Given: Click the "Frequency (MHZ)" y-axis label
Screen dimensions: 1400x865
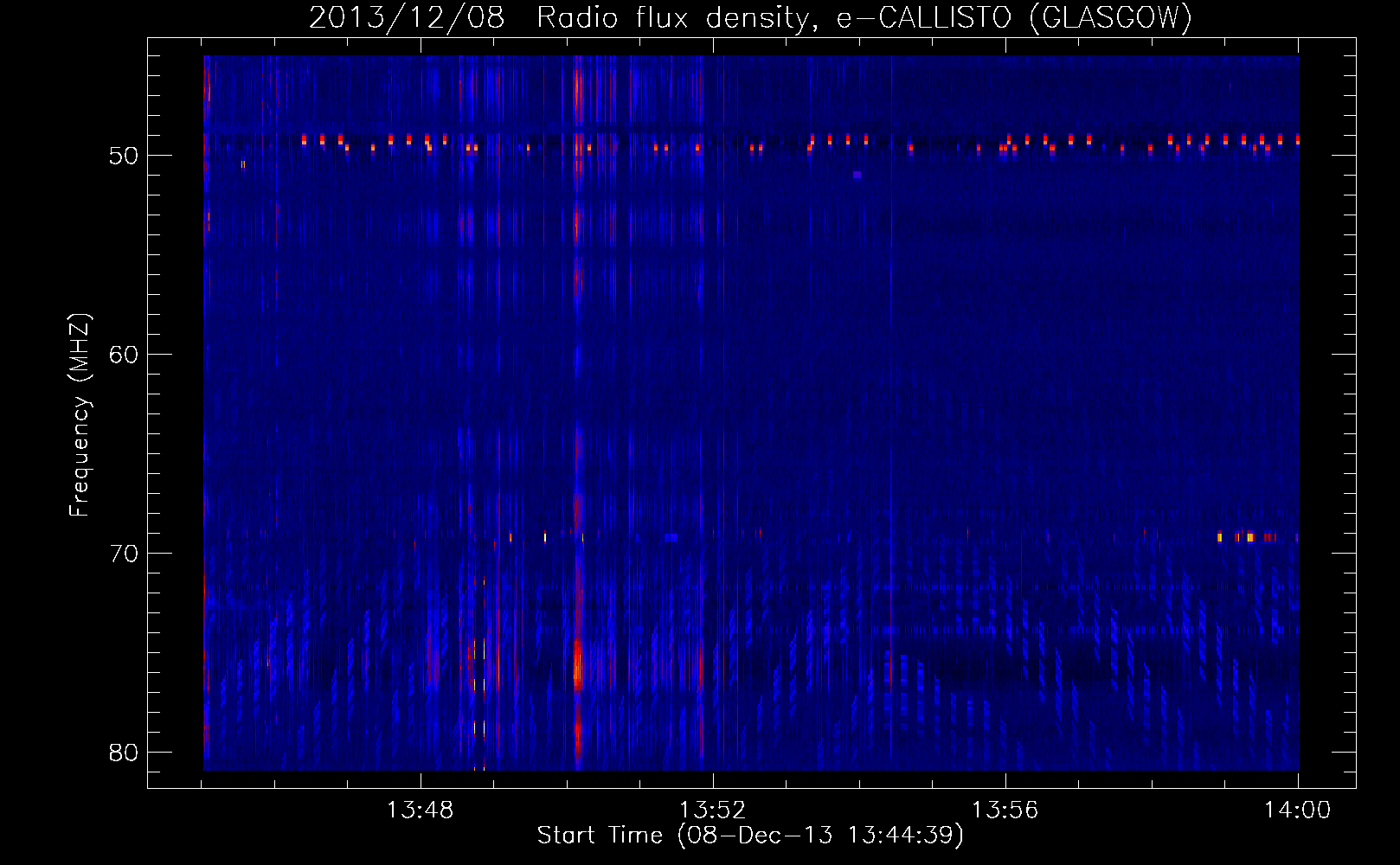Looking at the screenshot, I should tap(80, 415).
